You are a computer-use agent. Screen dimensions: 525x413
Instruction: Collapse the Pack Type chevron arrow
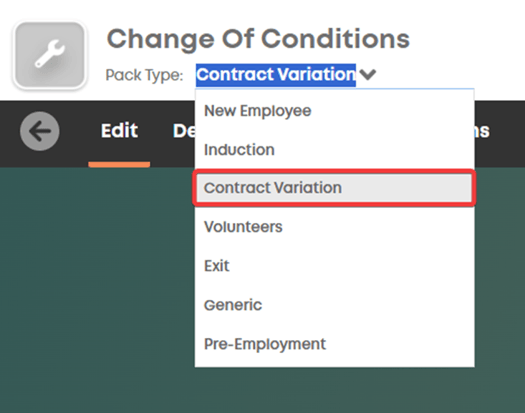tap(368, 74)
